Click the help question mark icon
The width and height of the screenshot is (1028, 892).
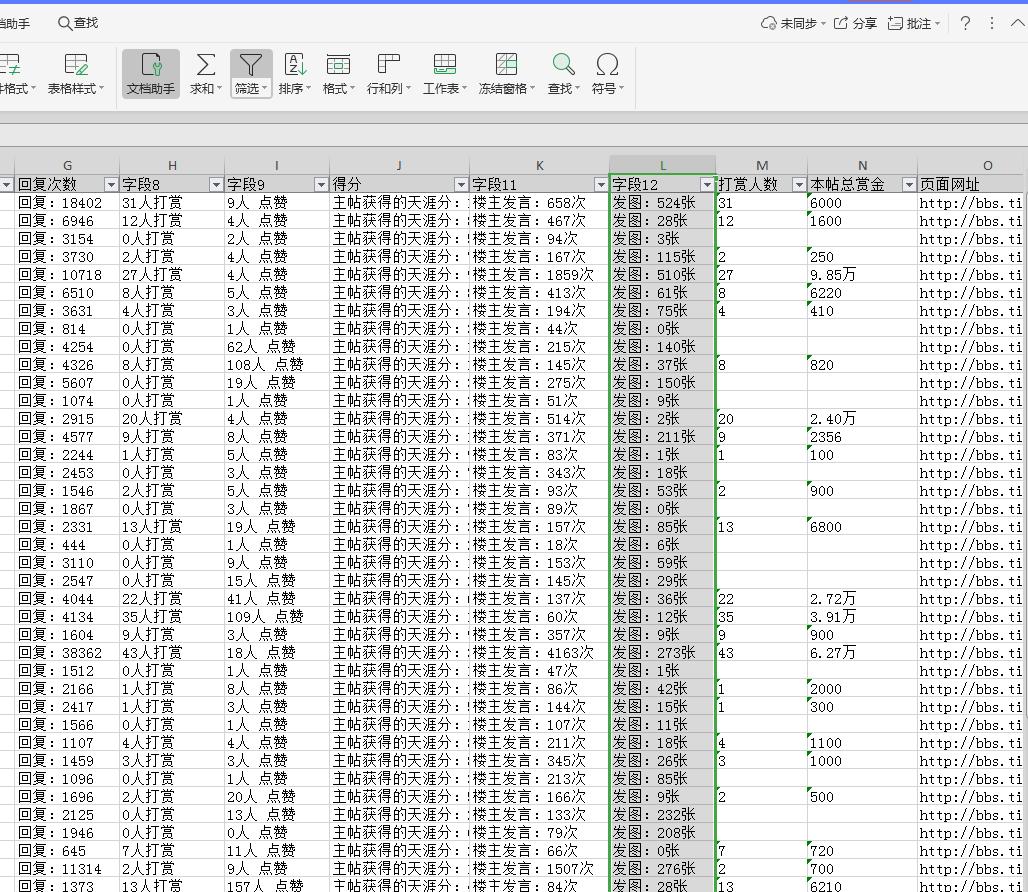click(x=965, y=23)
